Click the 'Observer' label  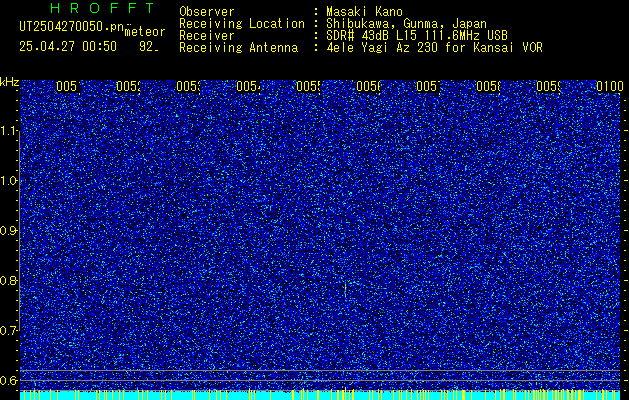207,12
